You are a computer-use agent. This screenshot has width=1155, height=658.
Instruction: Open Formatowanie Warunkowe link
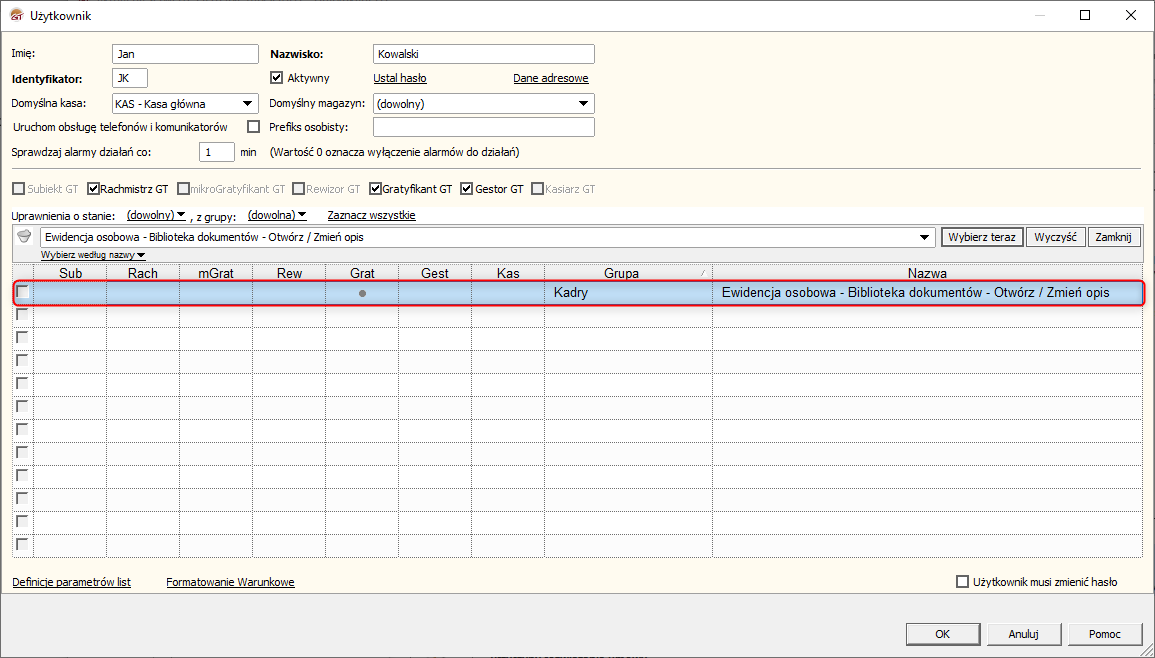(x=231, y=582)
